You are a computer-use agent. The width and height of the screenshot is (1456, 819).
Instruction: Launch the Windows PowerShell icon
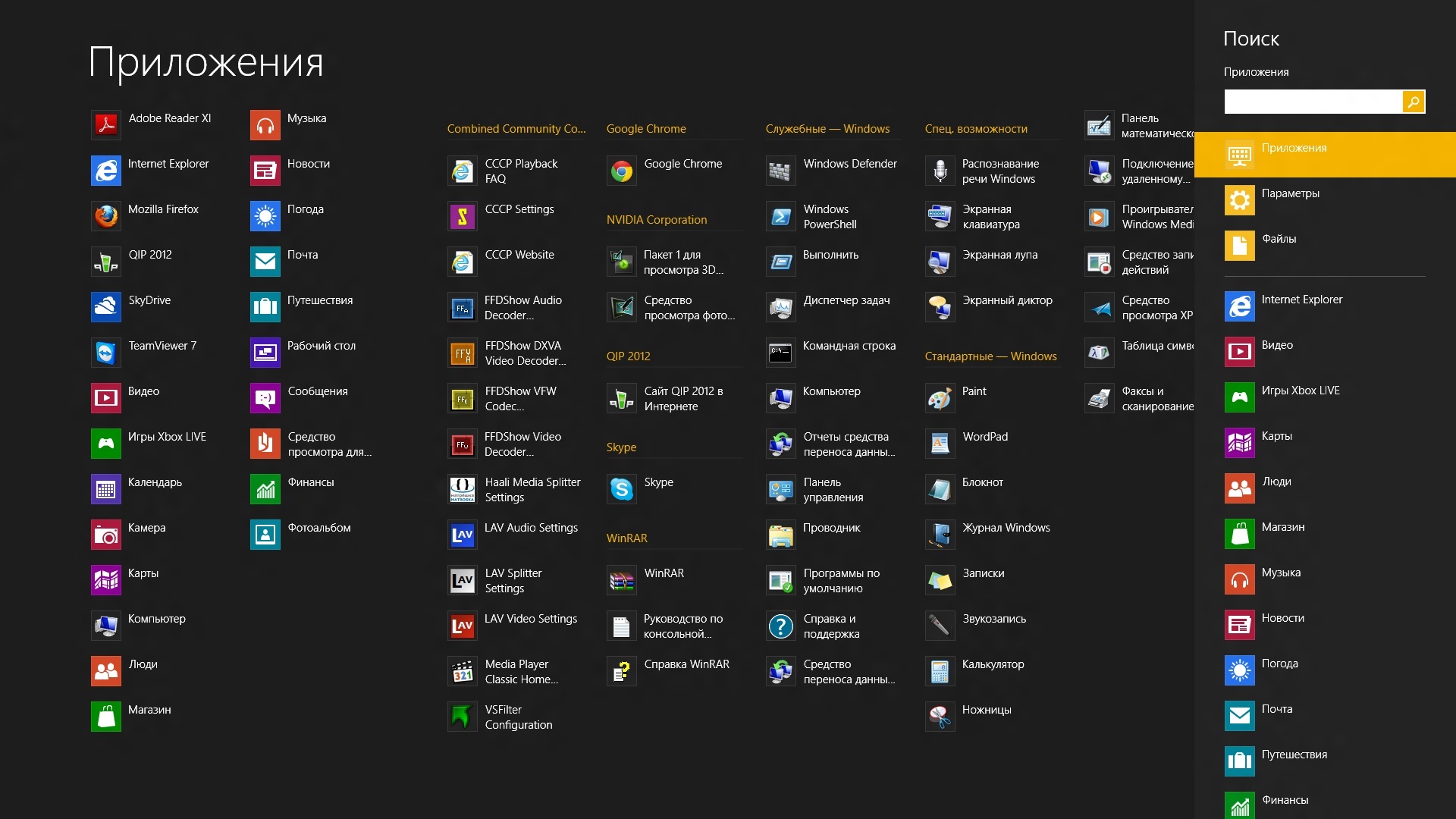[x=781, y=216]
